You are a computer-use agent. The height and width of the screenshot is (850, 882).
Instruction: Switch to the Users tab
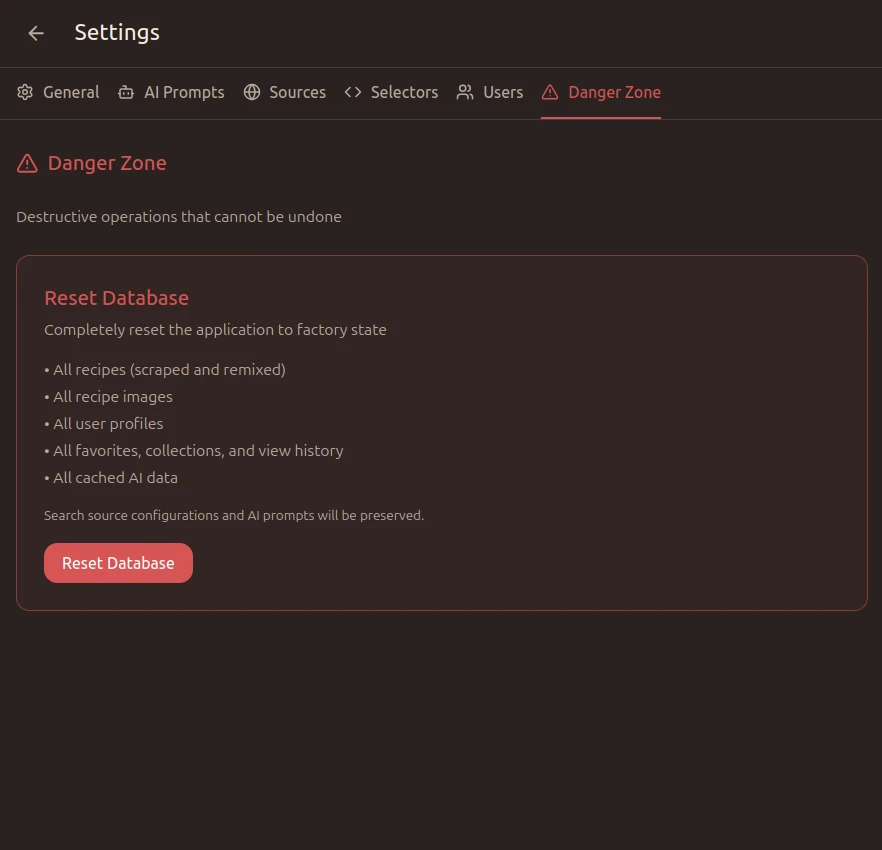(x=503, y=92)
